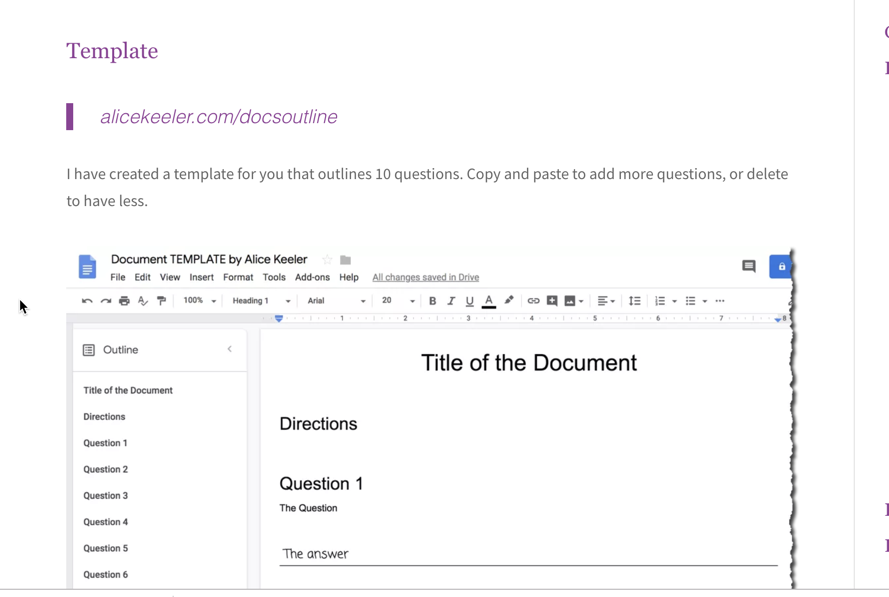Viewport: 889px width, 597px height.
Task: Open the Tools menu
Action: (x=274, y=277)
